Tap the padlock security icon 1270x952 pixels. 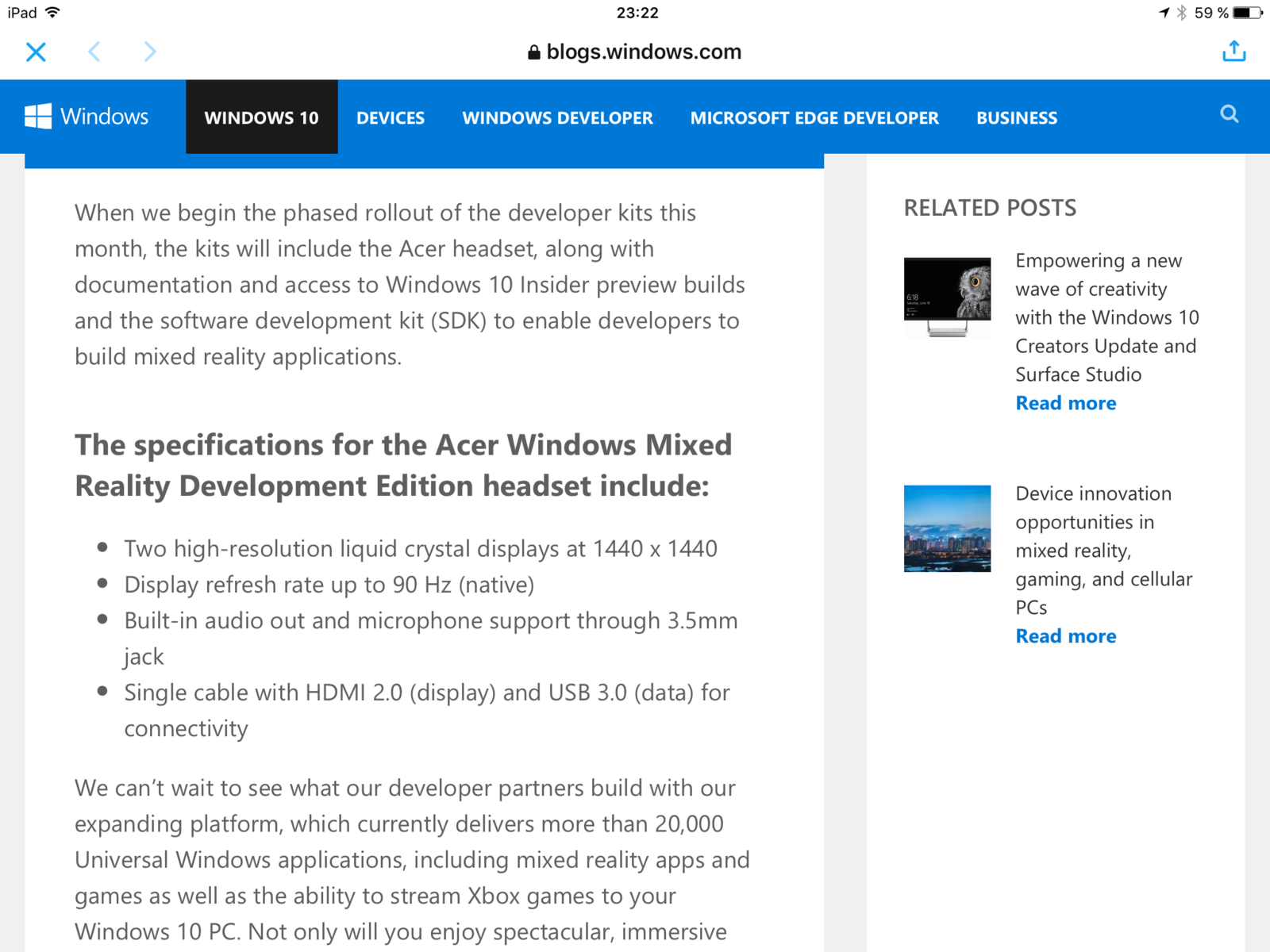(534, 52)
